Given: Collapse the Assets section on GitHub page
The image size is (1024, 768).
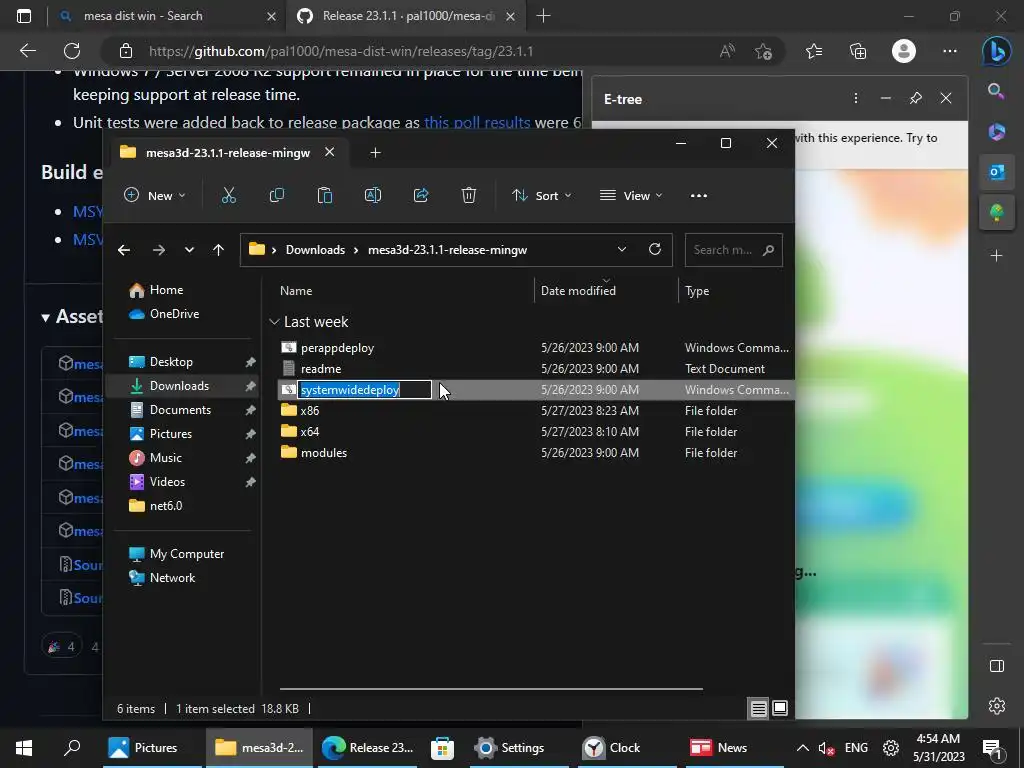Looking at the screenshot, I should 45,318.
